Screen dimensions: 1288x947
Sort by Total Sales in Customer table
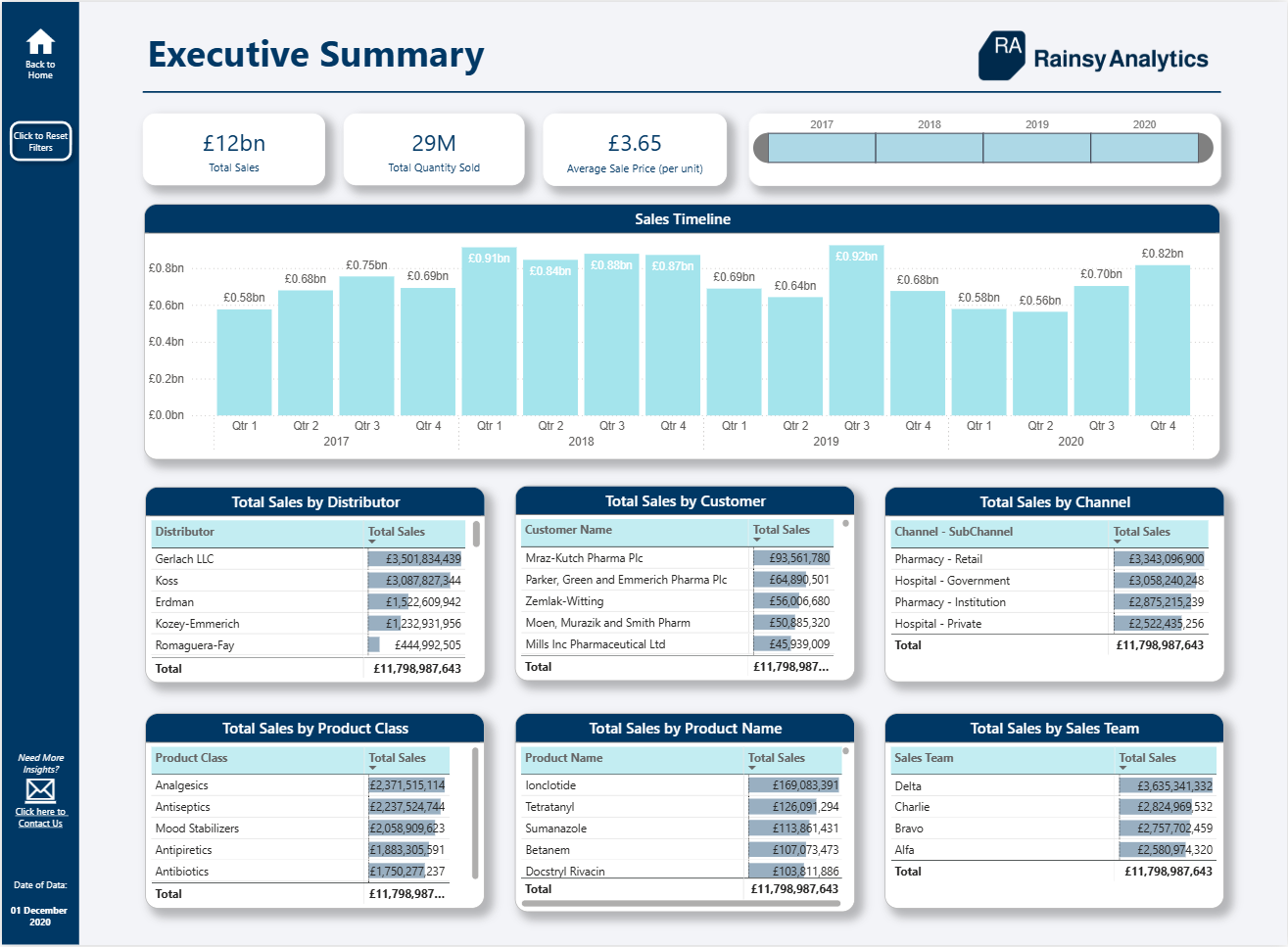tap(782, 530)
